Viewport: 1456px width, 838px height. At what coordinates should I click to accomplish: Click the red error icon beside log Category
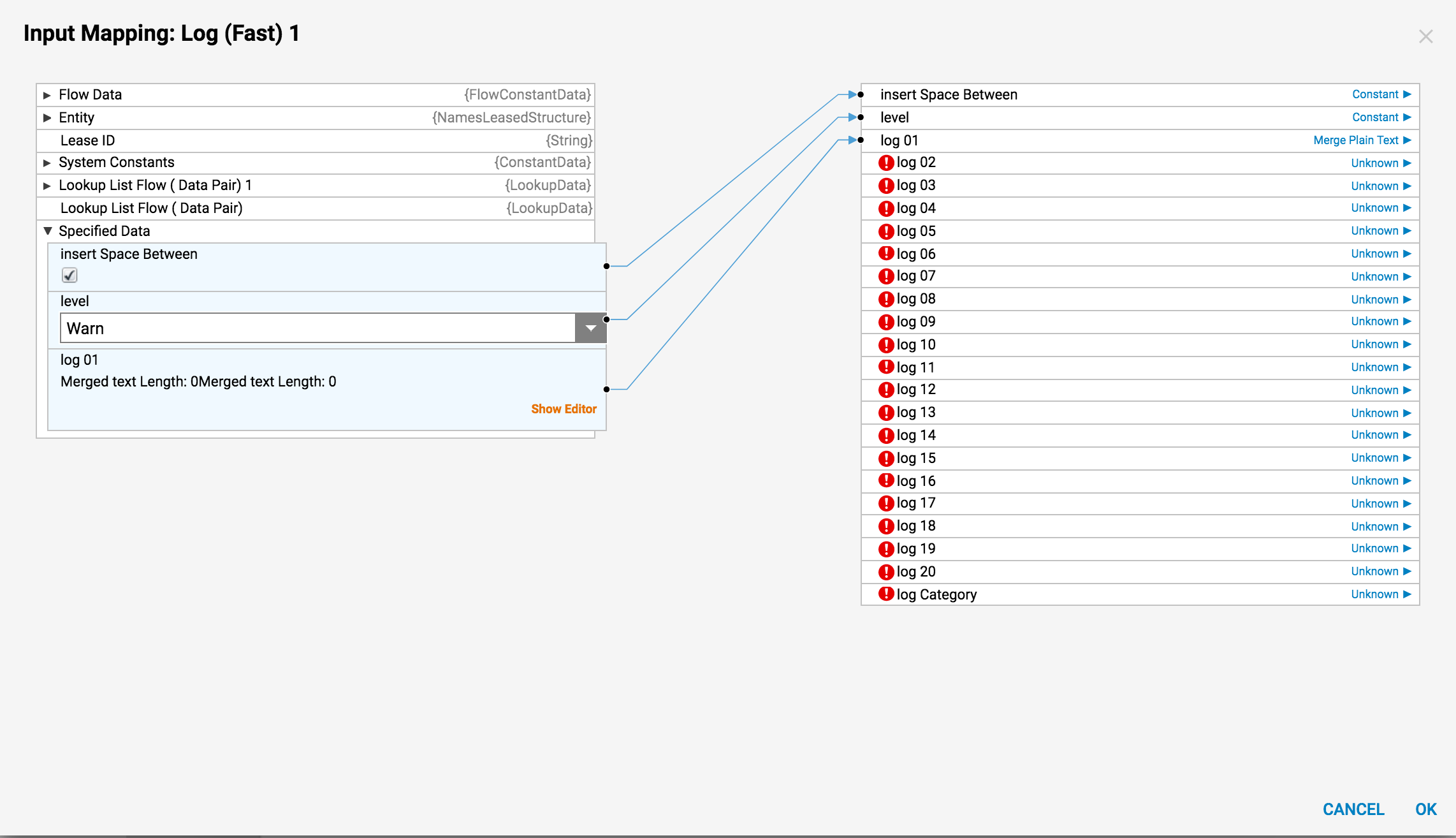[886, 594]
